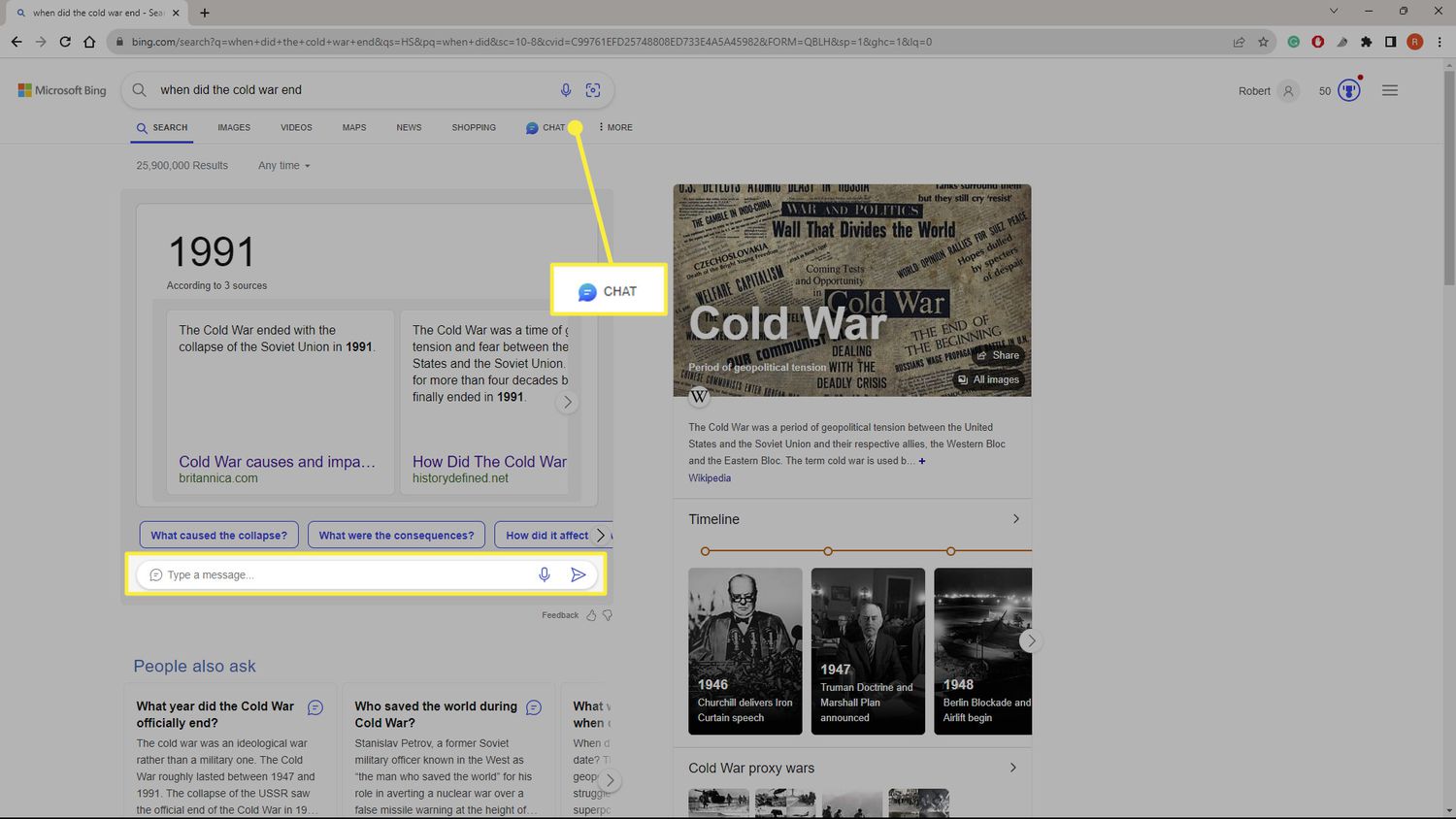Open the 1946 Churchill Iron Curtain thumbnail
This screenshot has width=1456, height=819.
[745, 650]
